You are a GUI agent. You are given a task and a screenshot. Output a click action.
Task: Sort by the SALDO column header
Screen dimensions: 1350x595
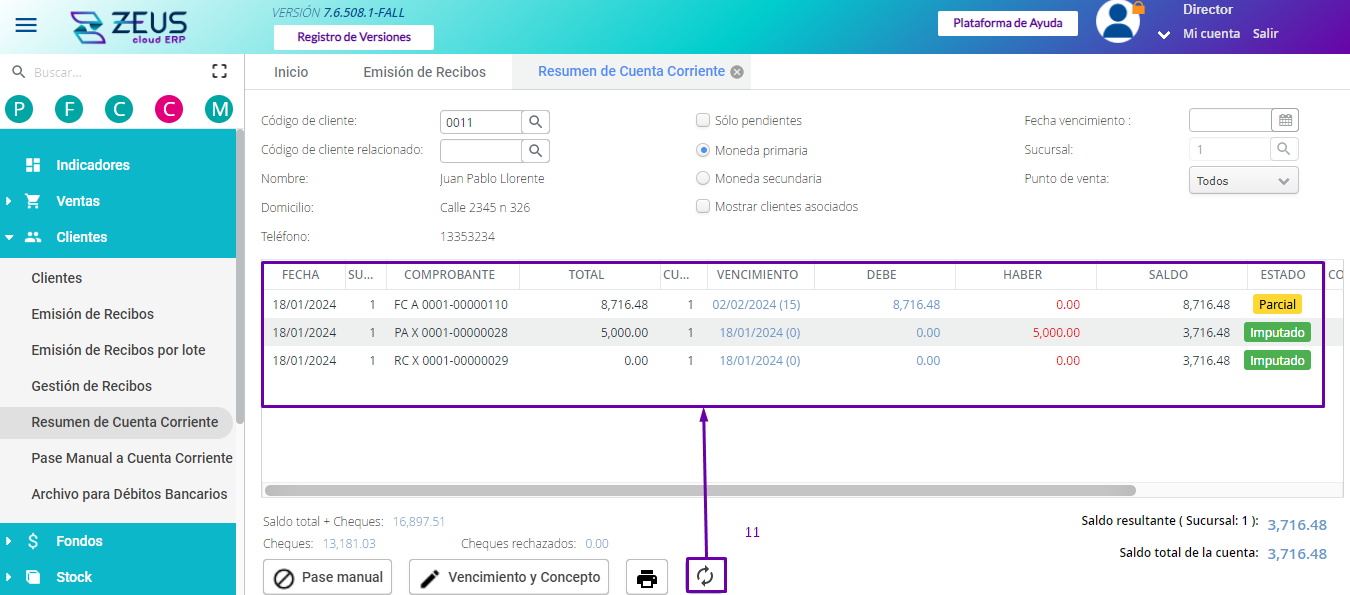point(1168,275)
